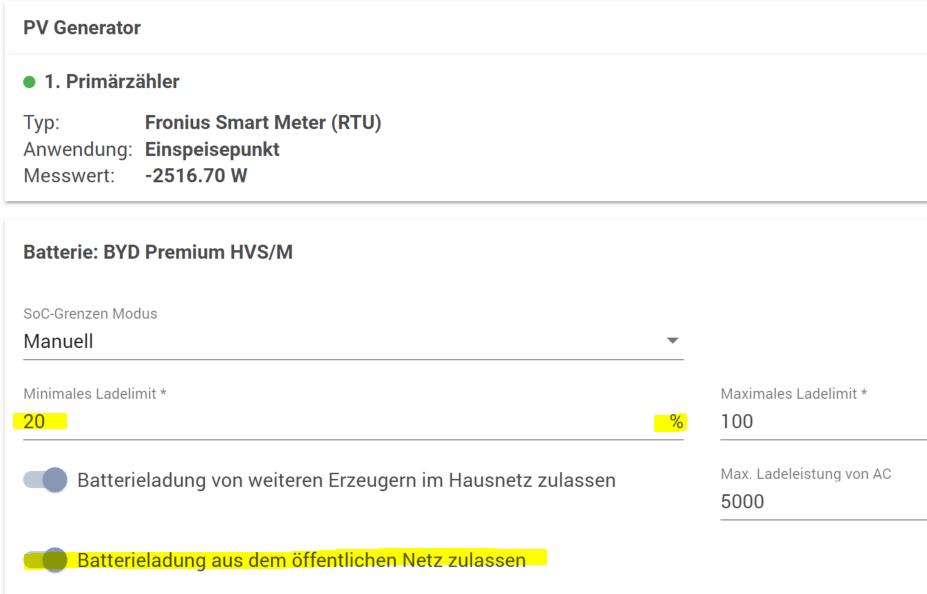Open the SoC-Grenzen Modus dropdown arrow
927x594 pixels.
coord(672,340)
